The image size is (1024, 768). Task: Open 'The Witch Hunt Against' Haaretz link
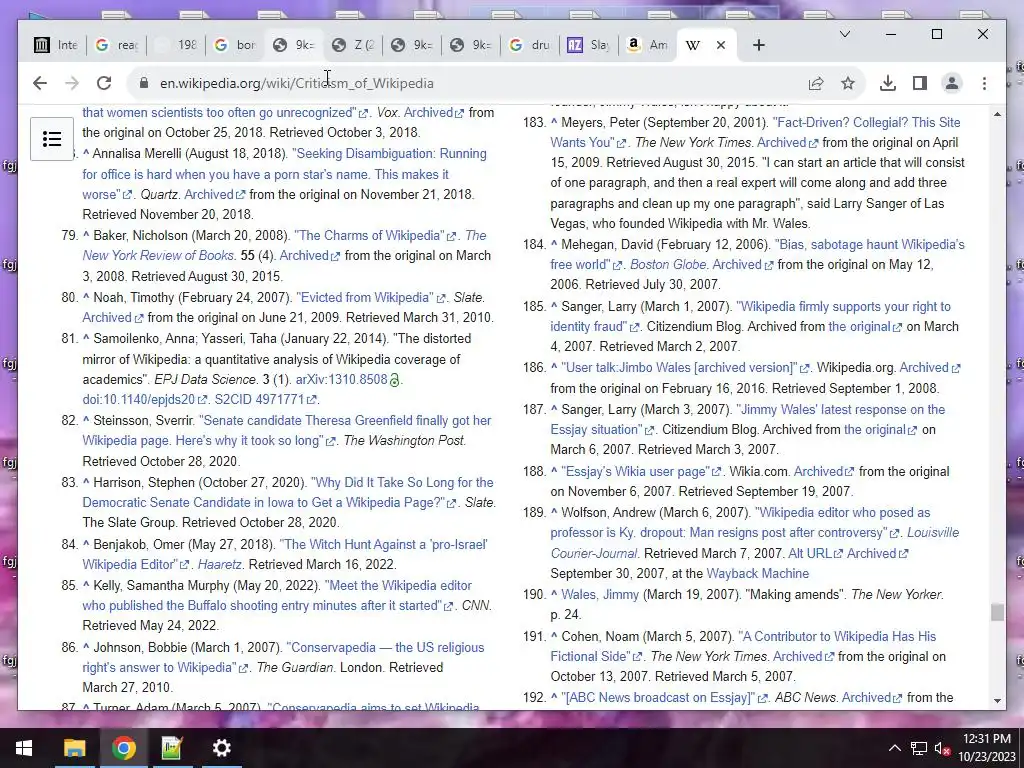pyautogui.click(x=285, y=554)
